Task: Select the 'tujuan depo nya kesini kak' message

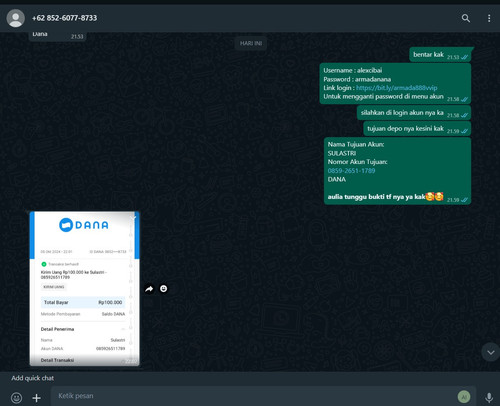Action: 417,129
